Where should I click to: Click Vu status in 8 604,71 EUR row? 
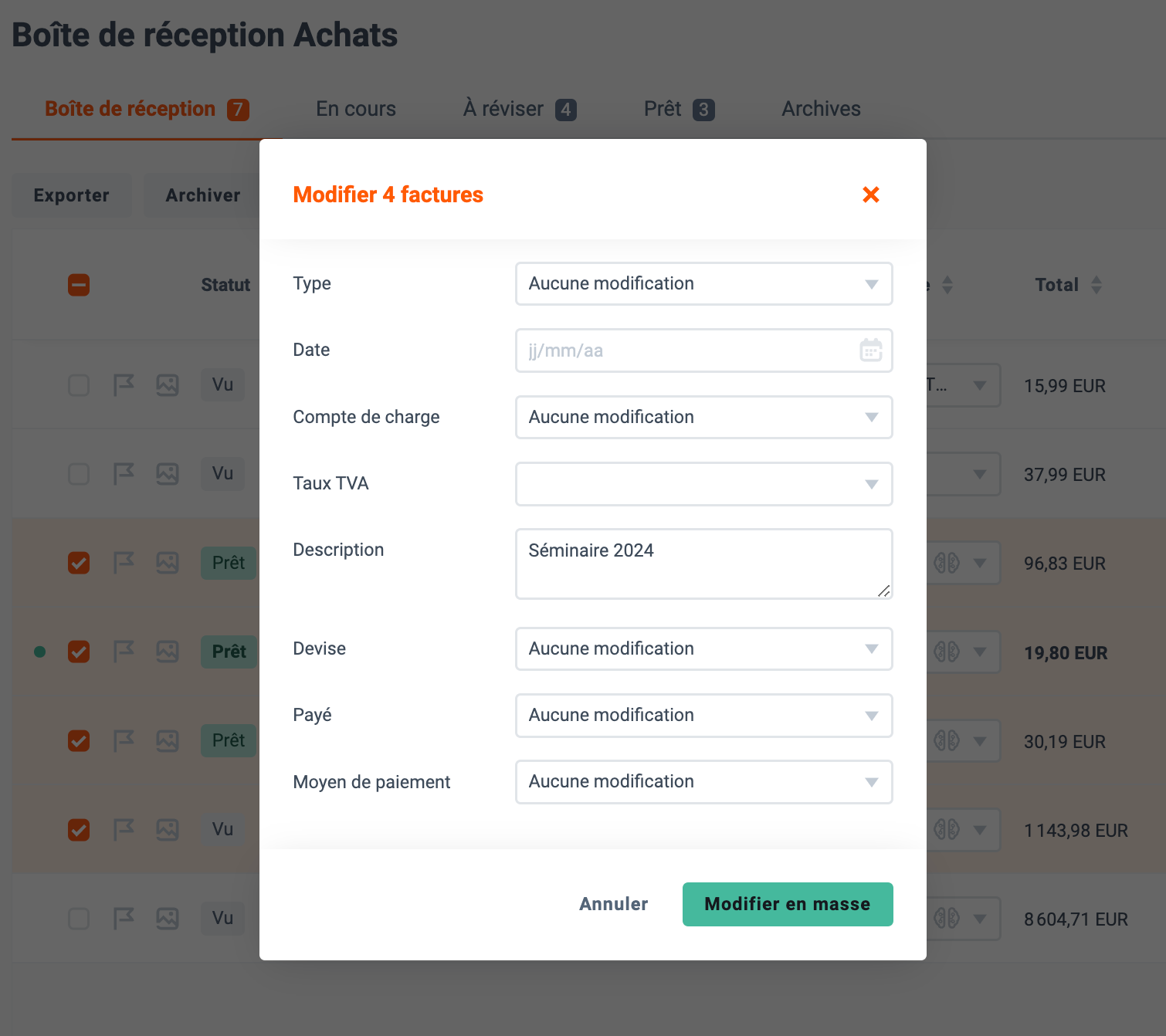click(x=223, y=918)
